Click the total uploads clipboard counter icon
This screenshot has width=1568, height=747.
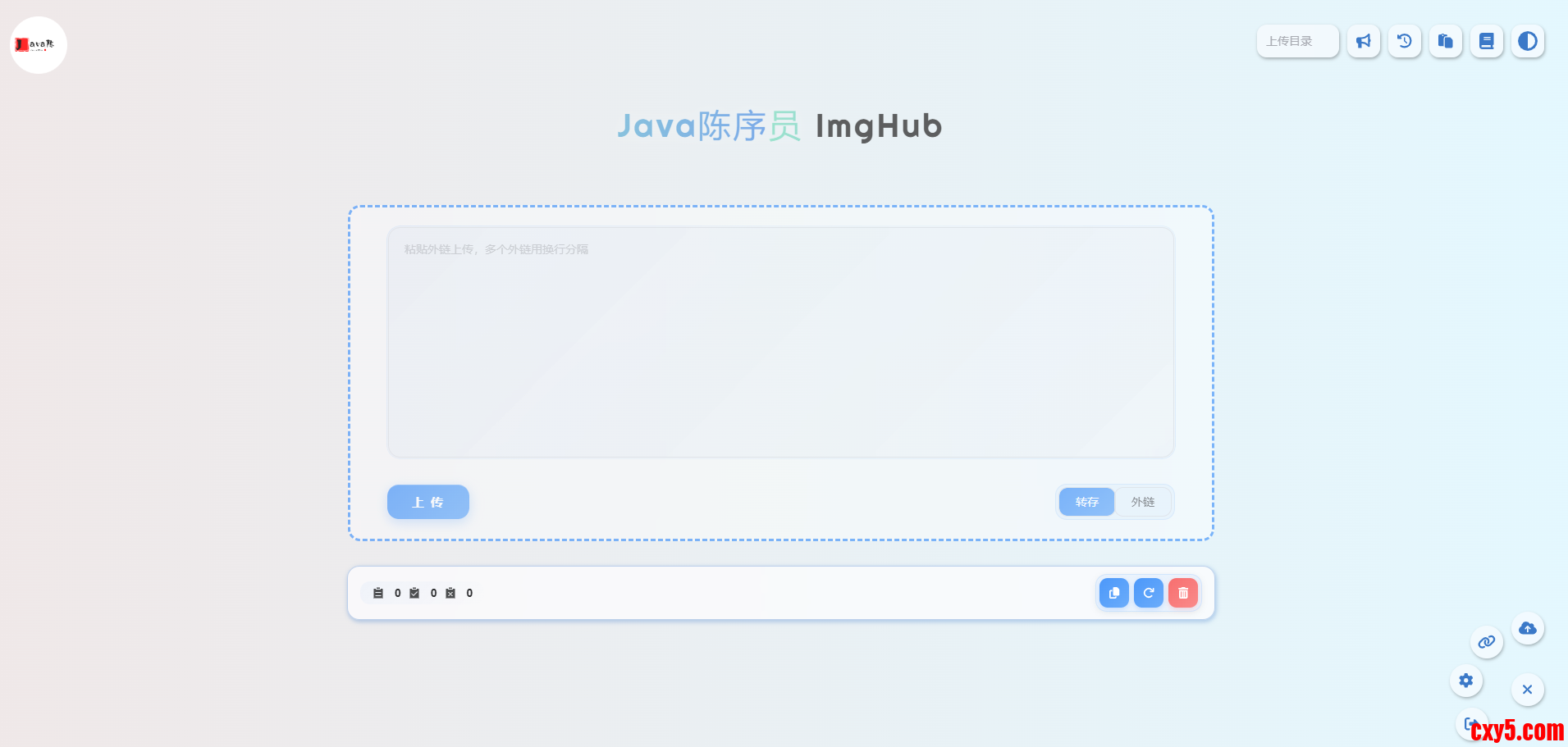click(x=378, y=593)
